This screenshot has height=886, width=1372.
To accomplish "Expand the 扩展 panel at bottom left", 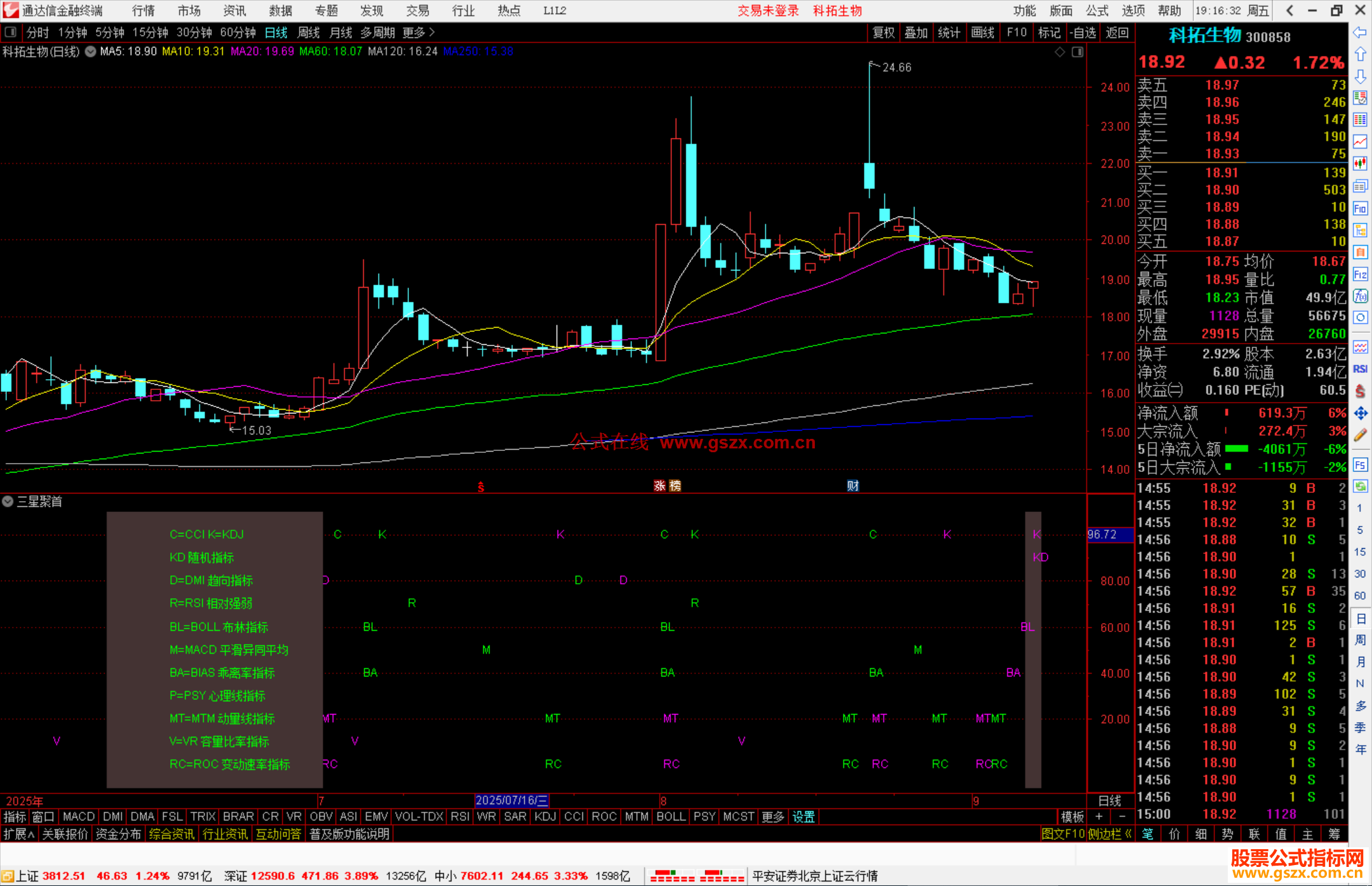I will (19, 834).
